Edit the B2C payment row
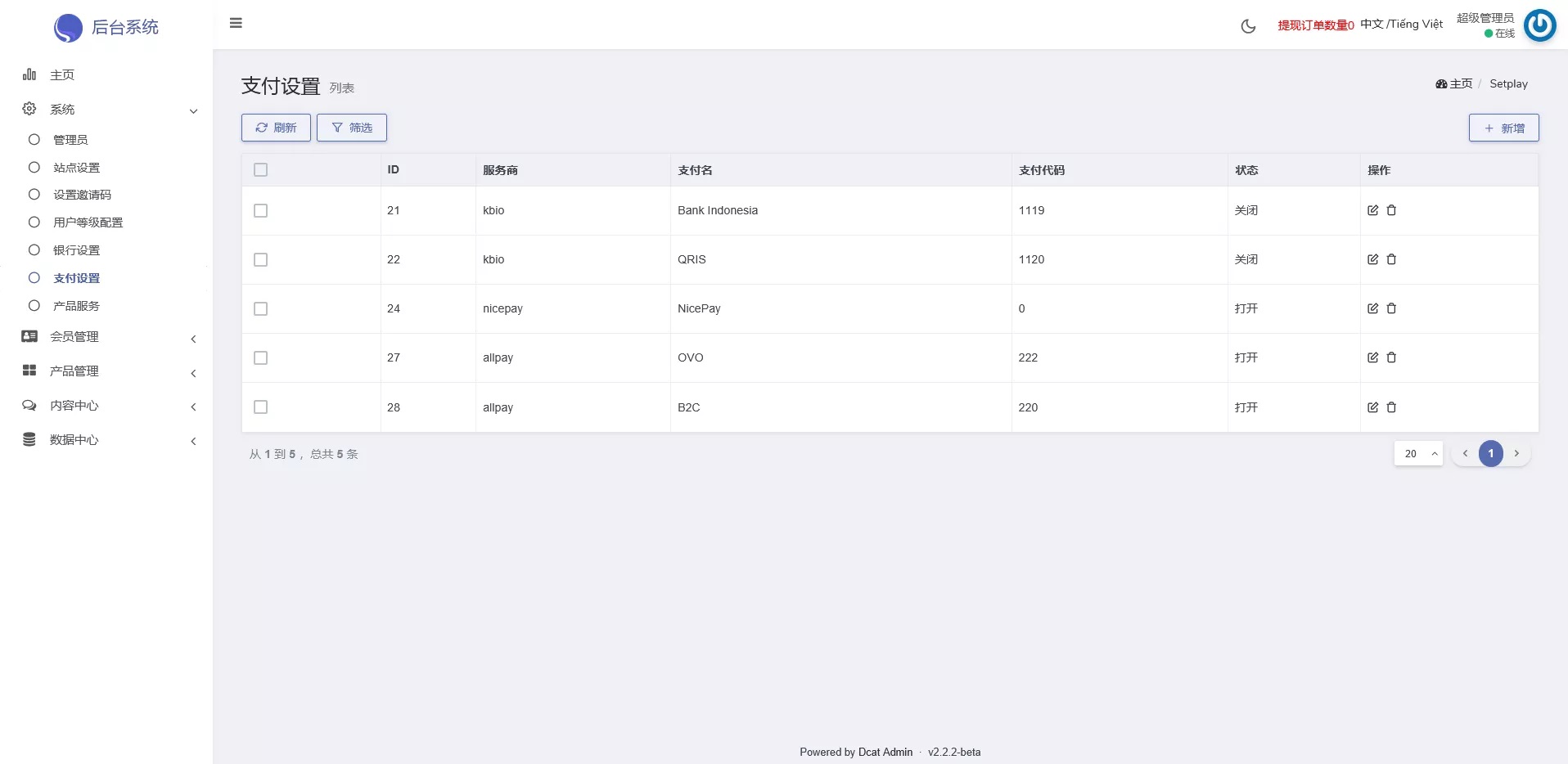The width and height of the screenshot is (1568, 764). [1372, 407]
